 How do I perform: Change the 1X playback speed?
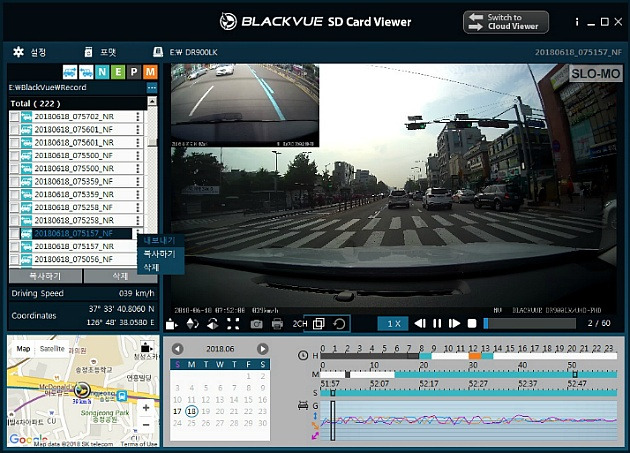click(x=393, y=324)
